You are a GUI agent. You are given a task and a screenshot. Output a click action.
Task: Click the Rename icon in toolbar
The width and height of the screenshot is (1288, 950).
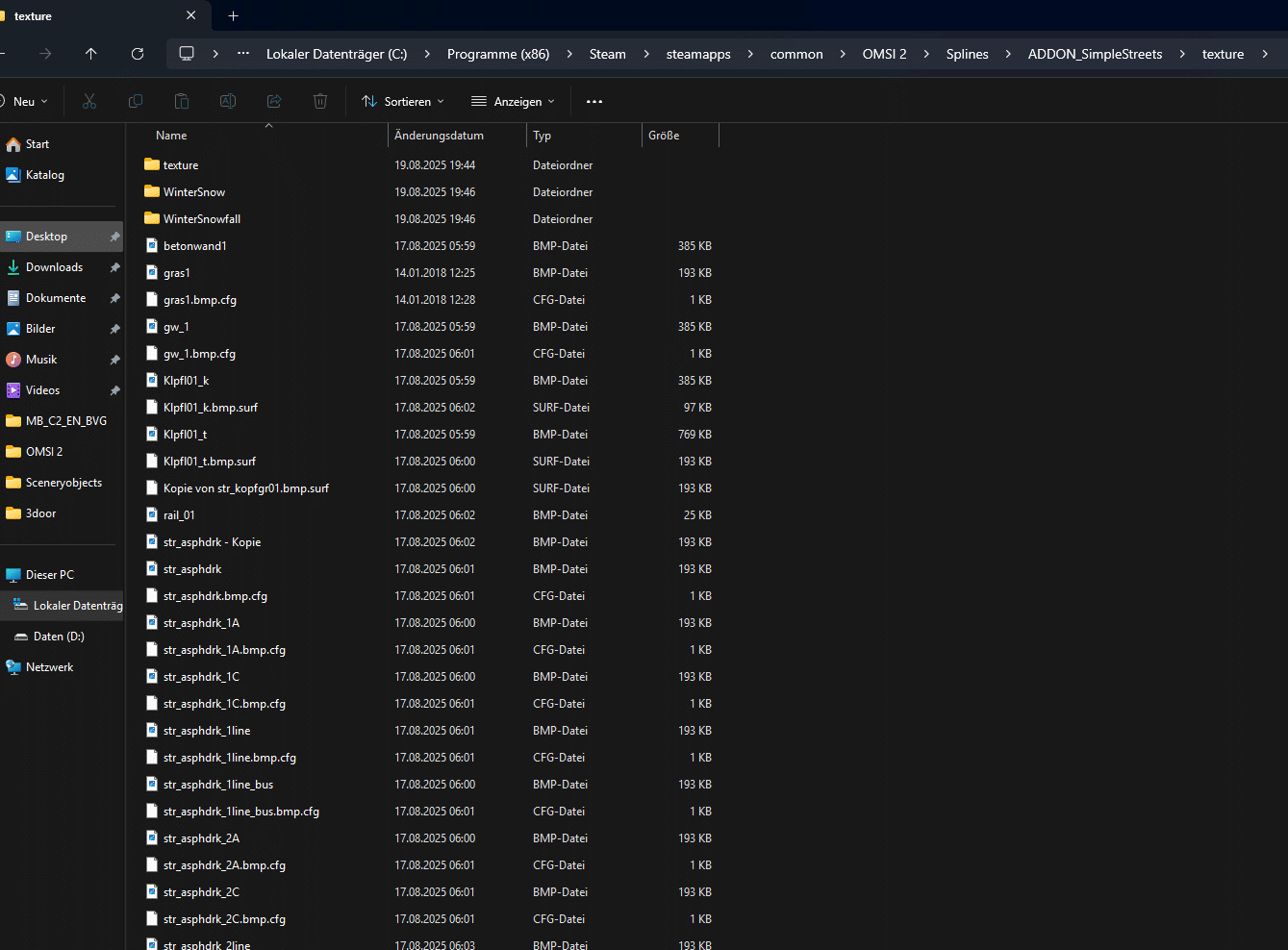point(228,101)
